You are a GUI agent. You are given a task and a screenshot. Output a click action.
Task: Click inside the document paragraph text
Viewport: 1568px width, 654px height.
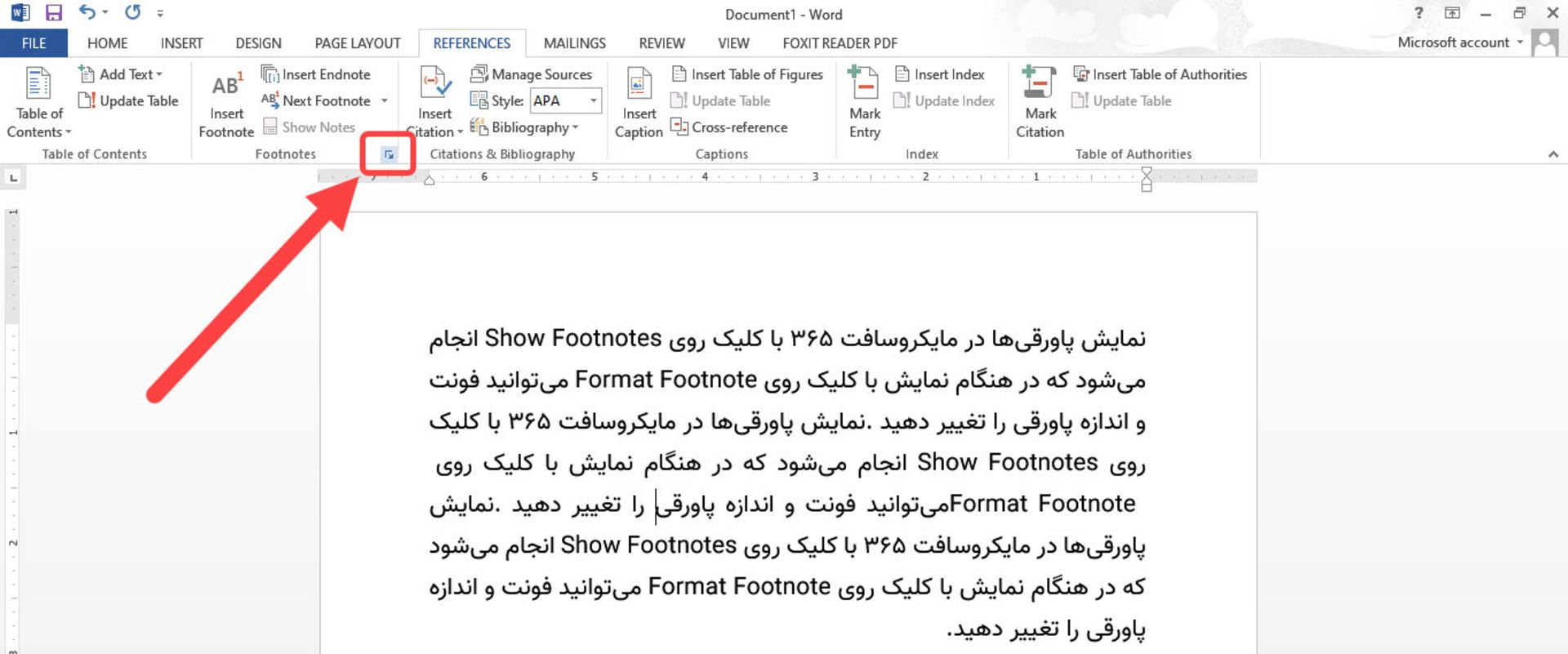coord(787,483)
